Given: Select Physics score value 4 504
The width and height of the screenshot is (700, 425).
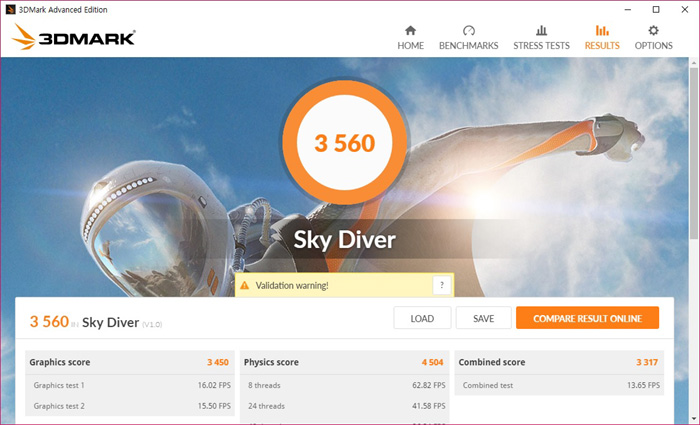Looking at the screenshot, I should [x=433, y=362].
